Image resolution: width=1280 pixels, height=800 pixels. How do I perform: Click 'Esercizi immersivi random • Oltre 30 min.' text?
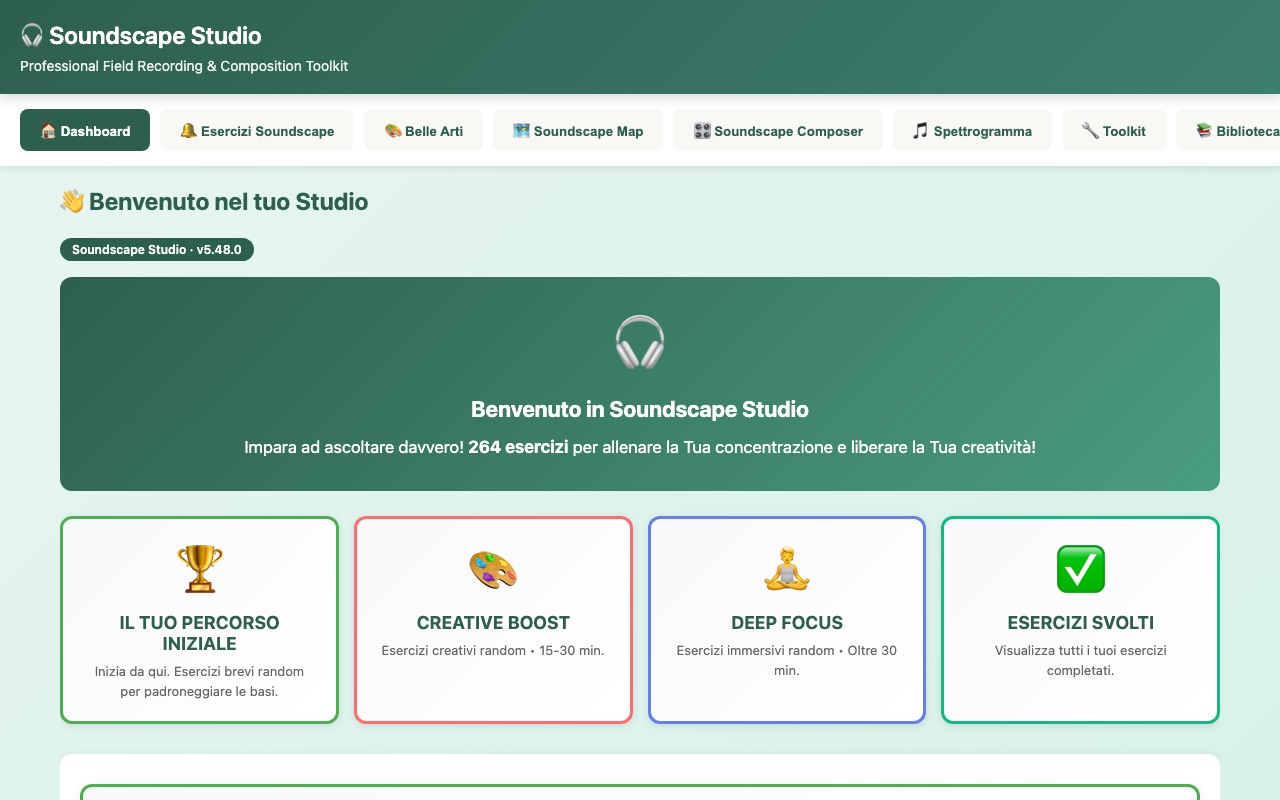coord(787,660)
